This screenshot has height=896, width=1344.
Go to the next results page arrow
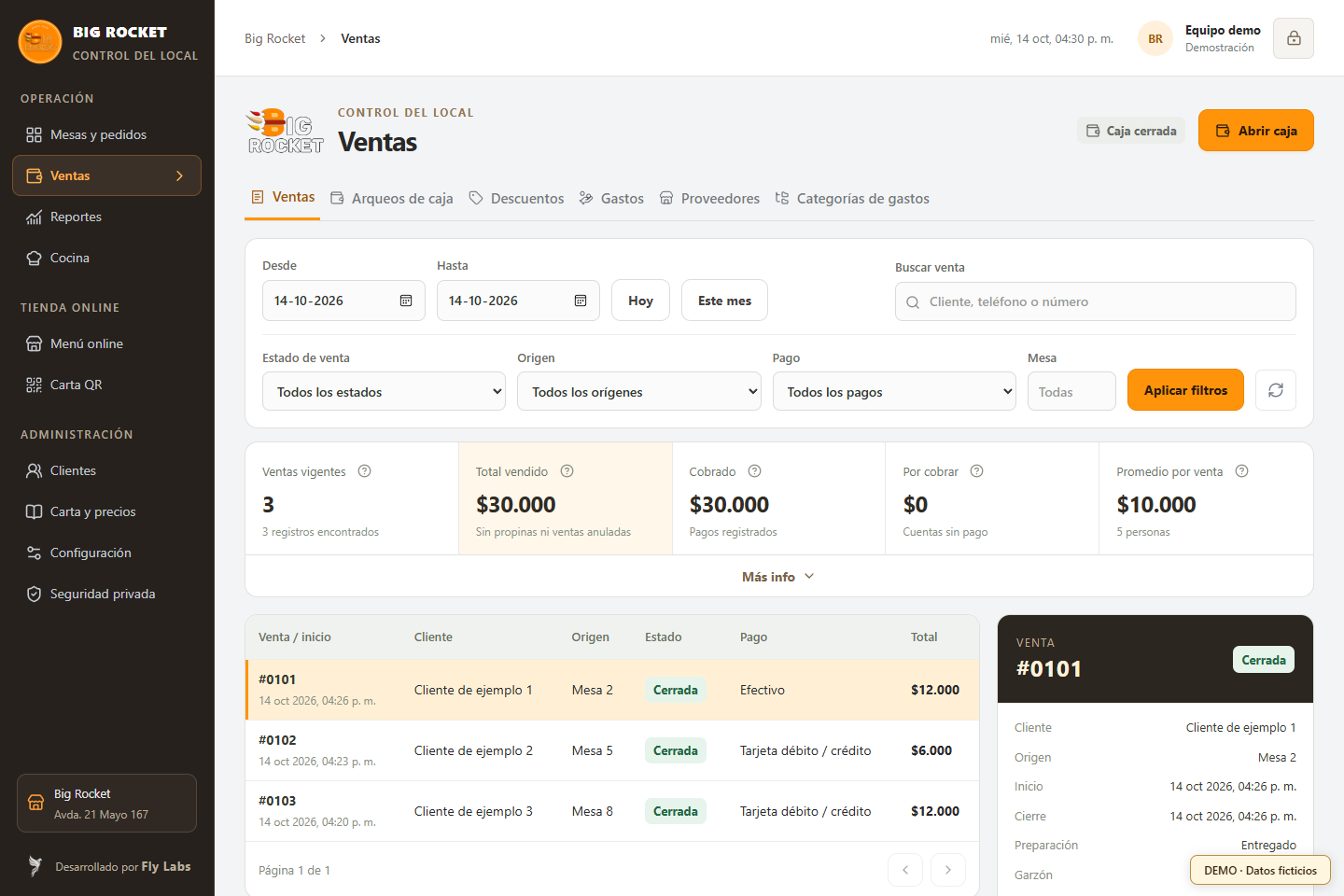pos(948,870)
